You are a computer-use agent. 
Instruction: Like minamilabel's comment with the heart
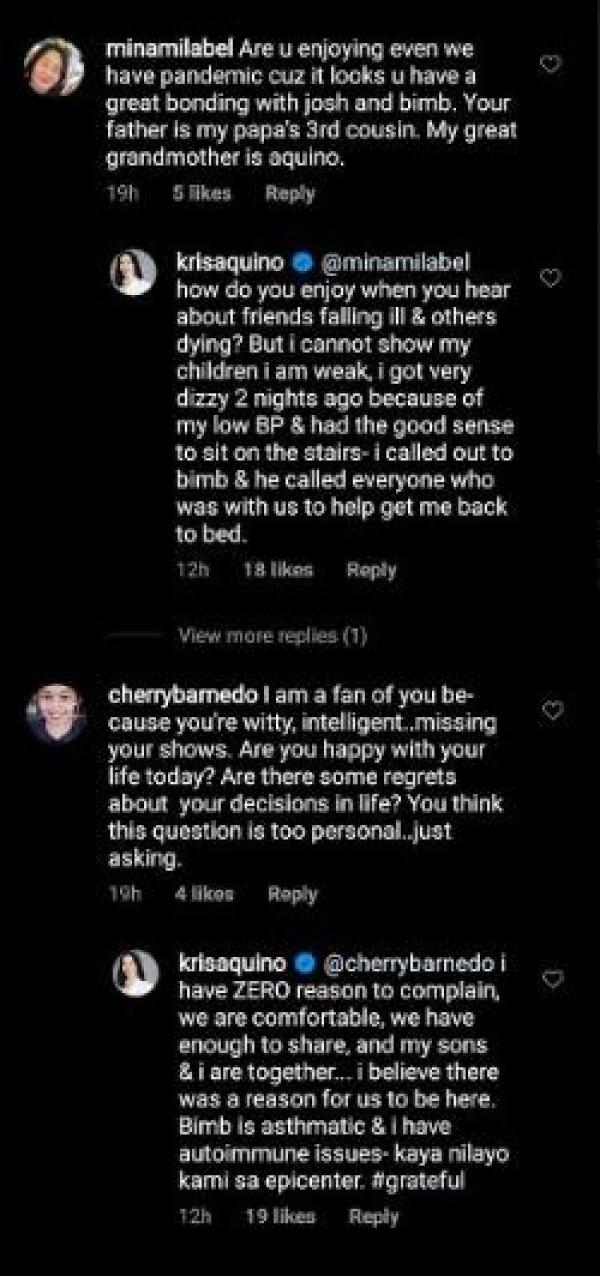coord(550,64)
